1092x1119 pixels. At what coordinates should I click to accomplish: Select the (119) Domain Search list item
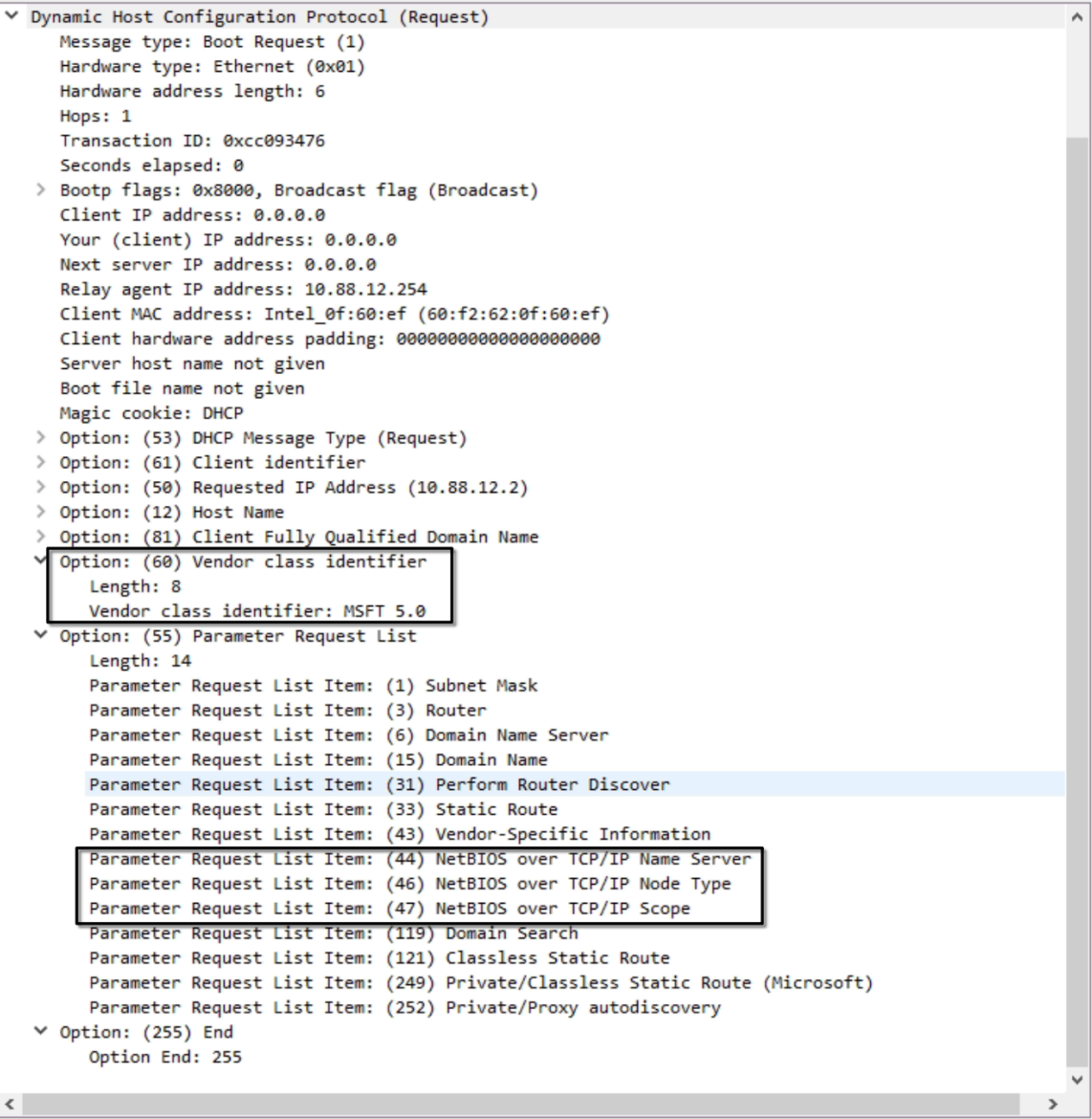(x=334, y=932)
